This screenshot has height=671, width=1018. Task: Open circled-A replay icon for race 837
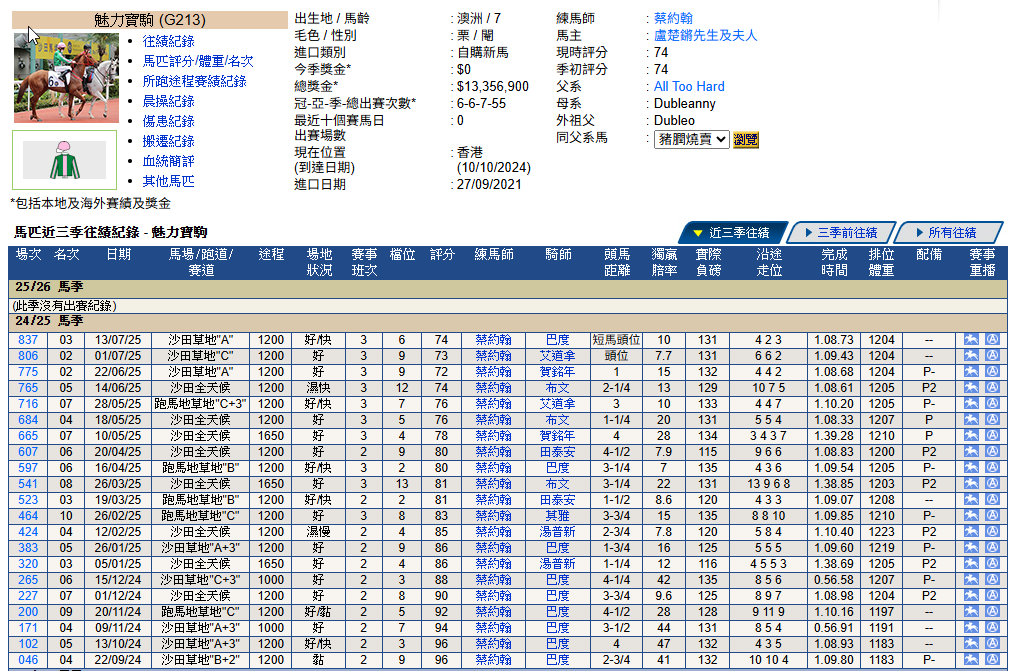click(x=992, y=339)
